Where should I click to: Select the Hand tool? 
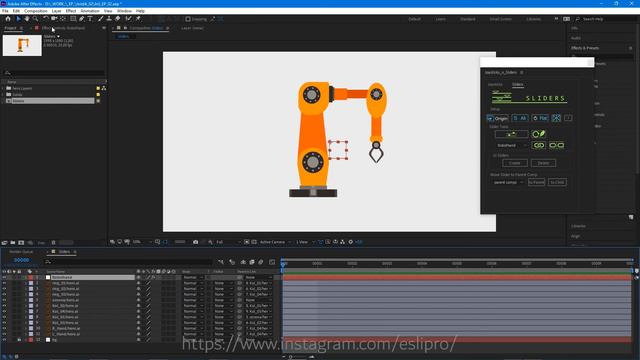27,19
